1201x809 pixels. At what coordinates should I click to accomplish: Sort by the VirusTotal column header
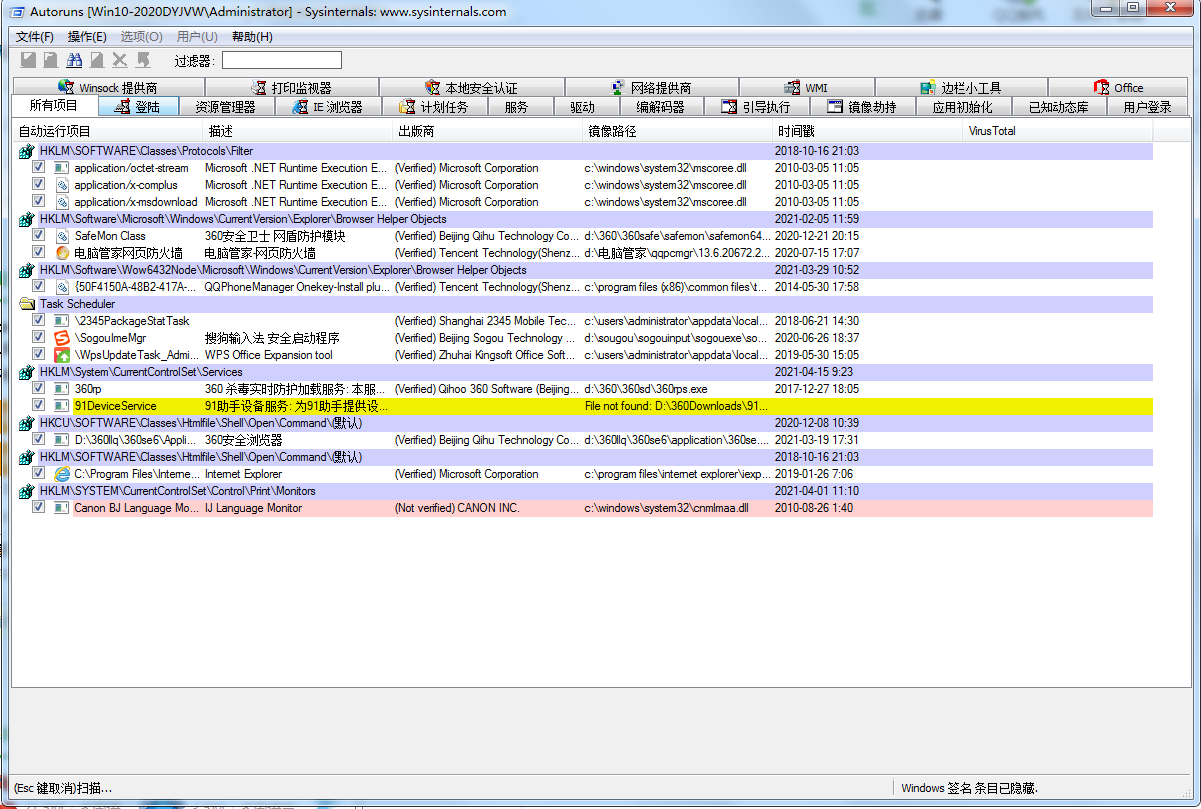pos(1058,131)
